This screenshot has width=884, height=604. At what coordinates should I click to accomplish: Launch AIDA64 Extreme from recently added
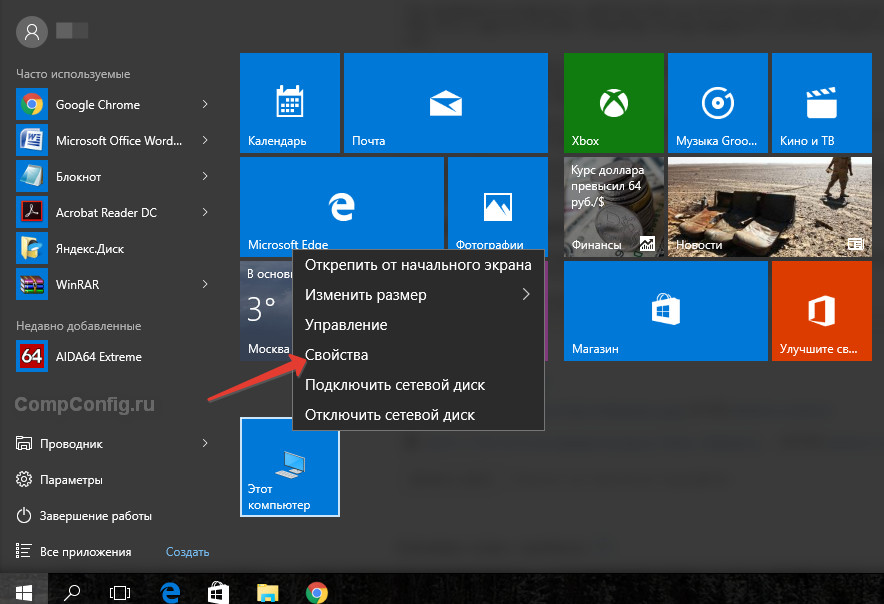[98, 357]
